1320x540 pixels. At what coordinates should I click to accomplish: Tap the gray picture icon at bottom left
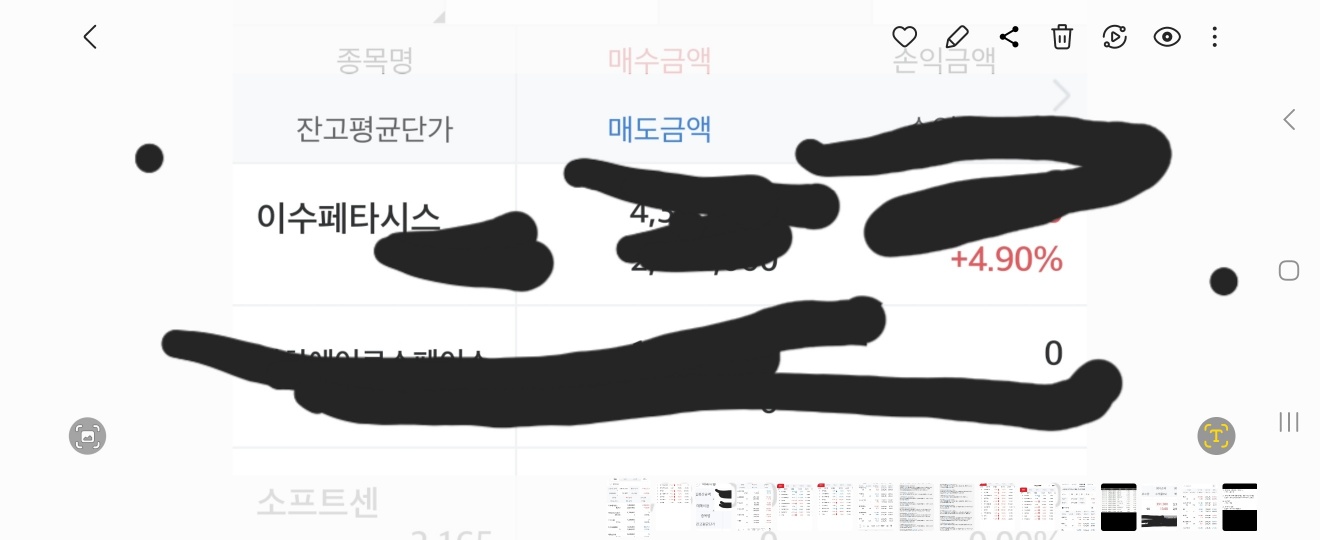coord(87,435)
